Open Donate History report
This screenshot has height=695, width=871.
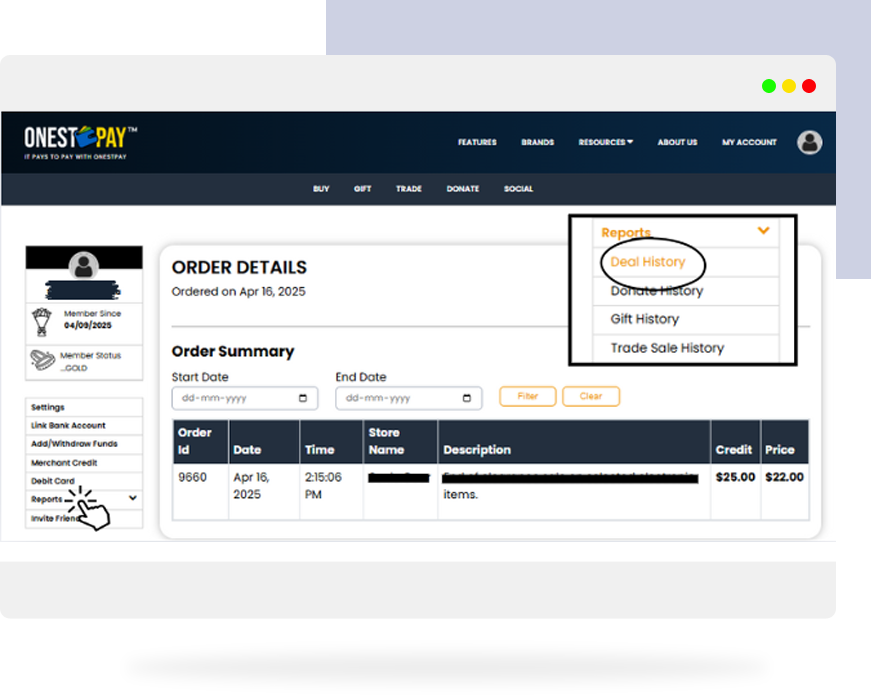click(657, 291)
